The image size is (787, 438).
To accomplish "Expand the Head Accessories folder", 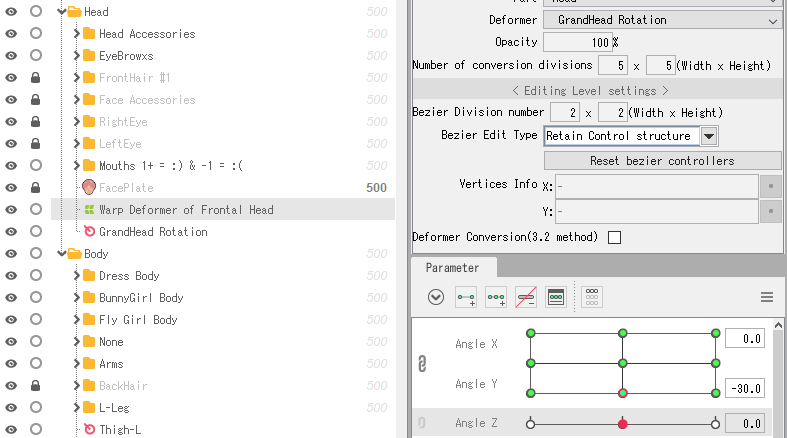I will [x=77, y=34].
